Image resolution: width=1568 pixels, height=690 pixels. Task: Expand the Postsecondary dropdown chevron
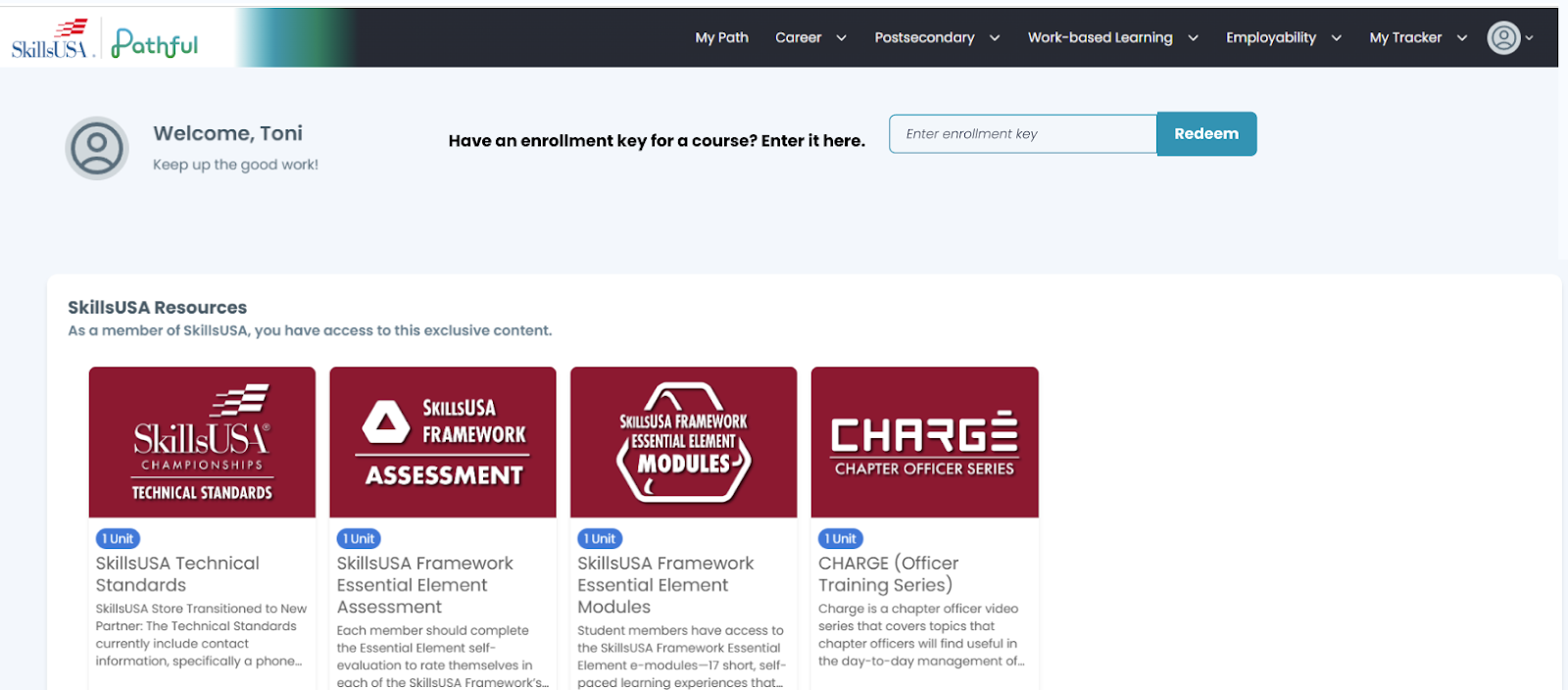pyautogui.click(x=995, y=38)
